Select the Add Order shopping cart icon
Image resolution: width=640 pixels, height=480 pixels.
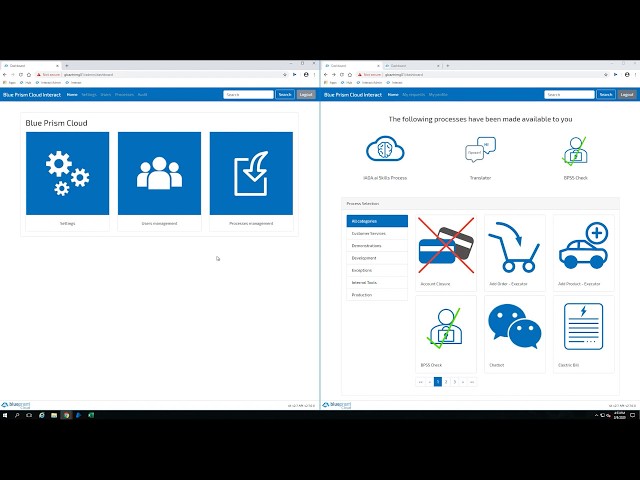click(514, 247)
